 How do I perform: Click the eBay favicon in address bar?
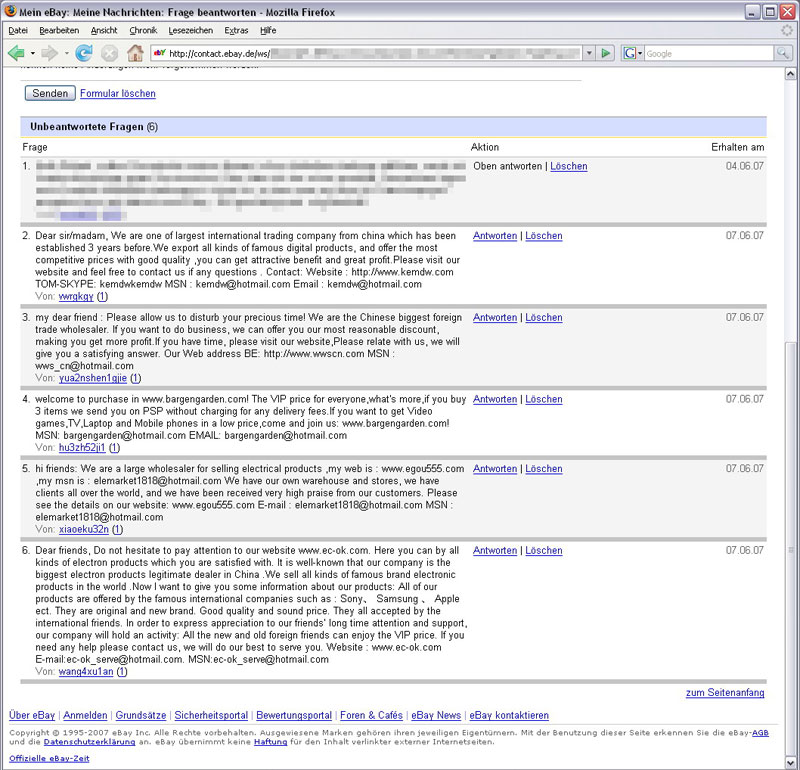point(160,53)
